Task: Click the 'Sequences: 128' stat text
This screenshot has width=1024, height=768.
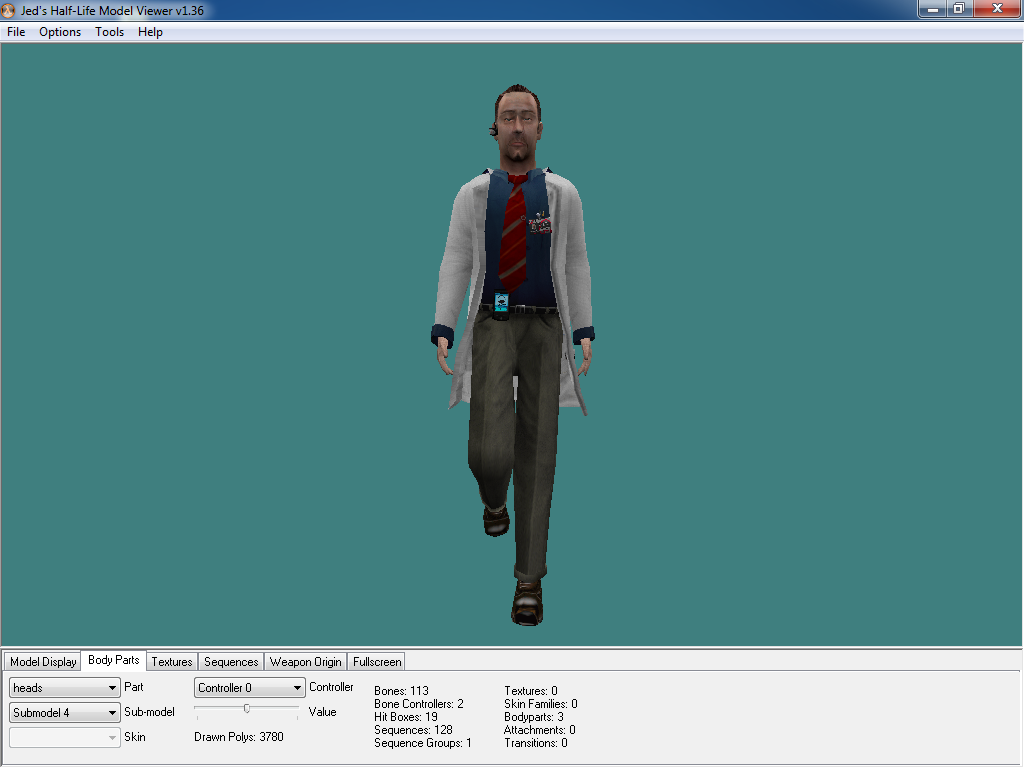Action: [x=413, y=729]
